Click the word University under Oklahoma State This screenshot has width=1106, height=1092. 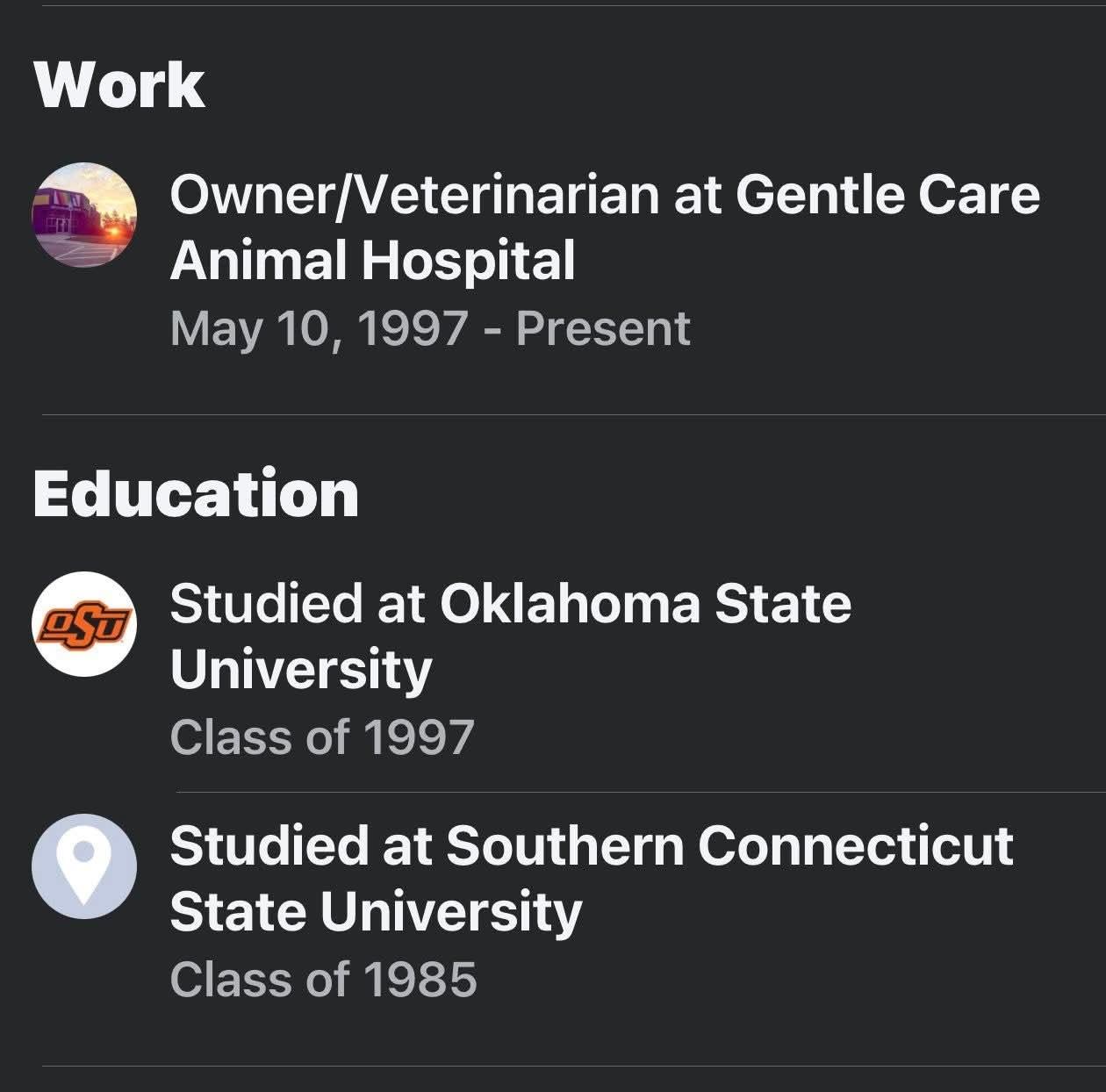[301, 670]
